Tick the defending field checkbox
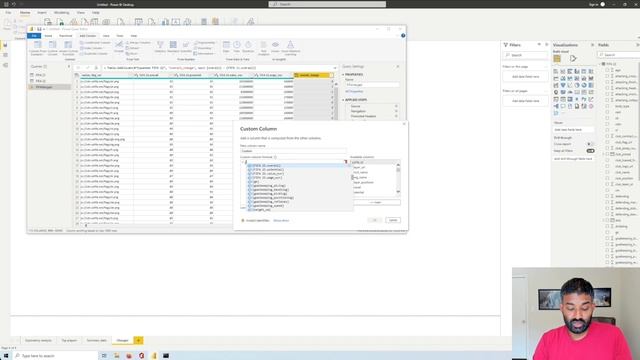The width and height of the screenshot is (640, 360). pyautogui.click(x=607, y=196)
